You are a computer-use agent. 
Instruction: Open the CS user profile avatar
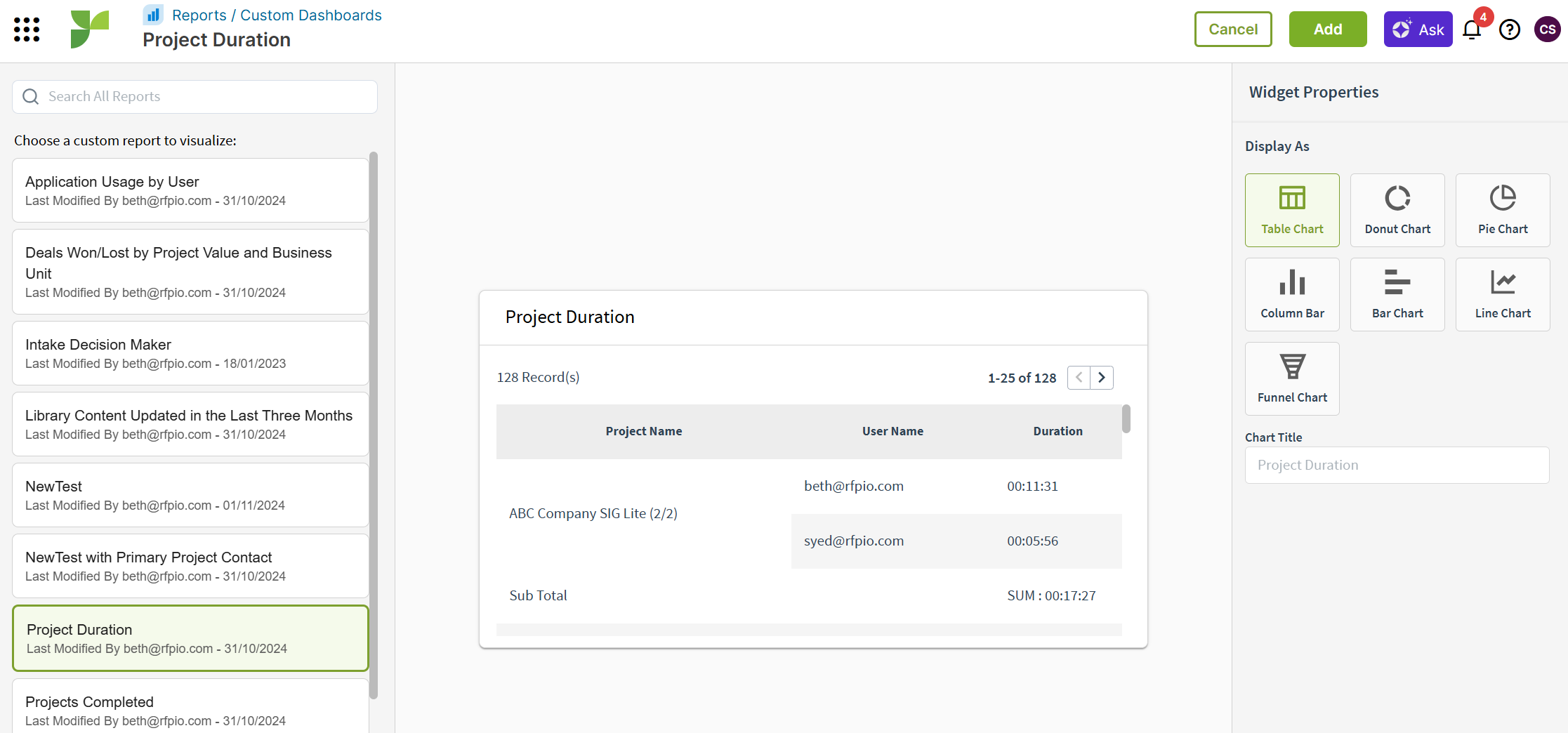1547,29
